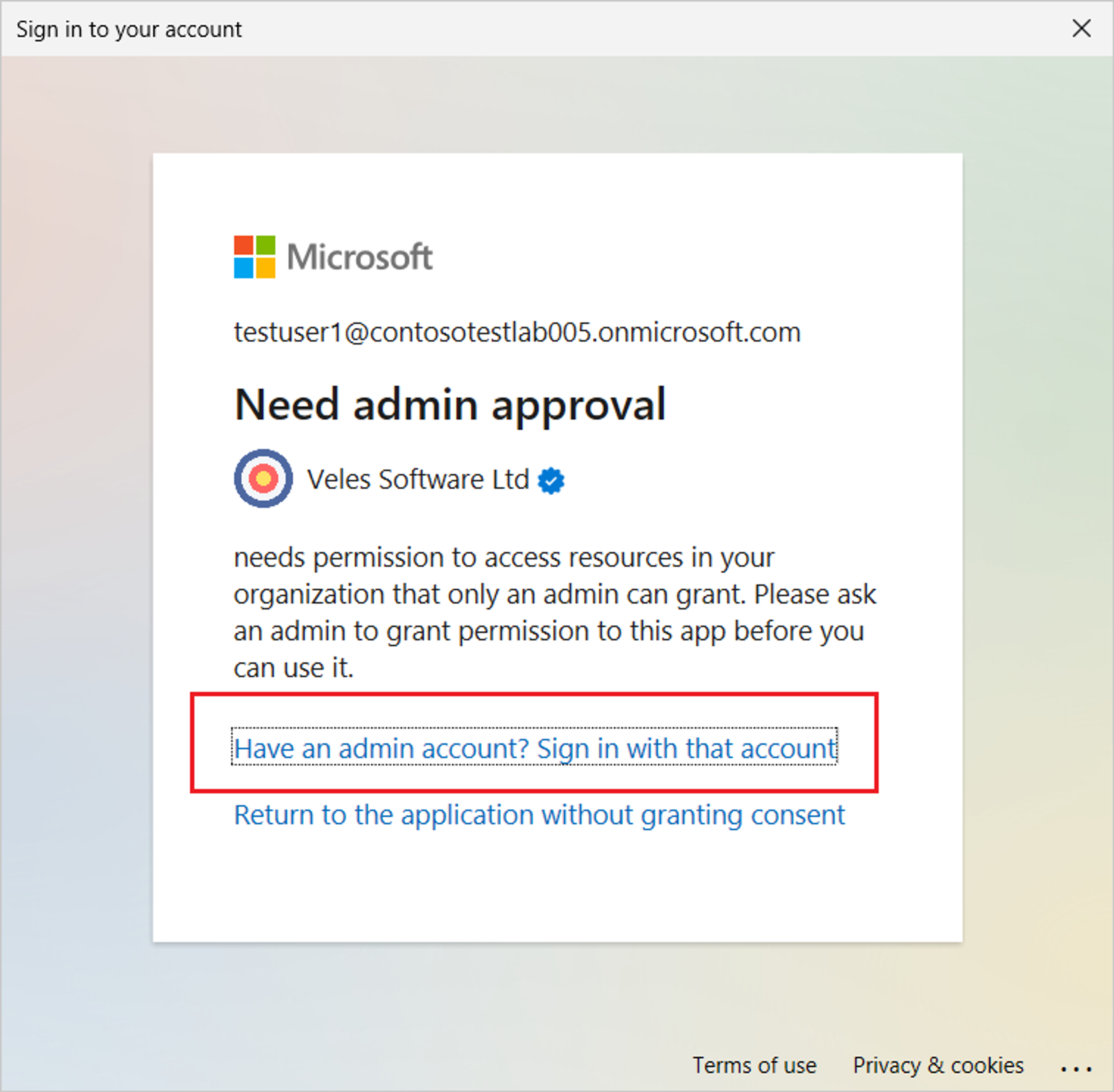Click the Sign in to your account title
The height and width of the screenshot is (1092, 1114).
[129, 29]
